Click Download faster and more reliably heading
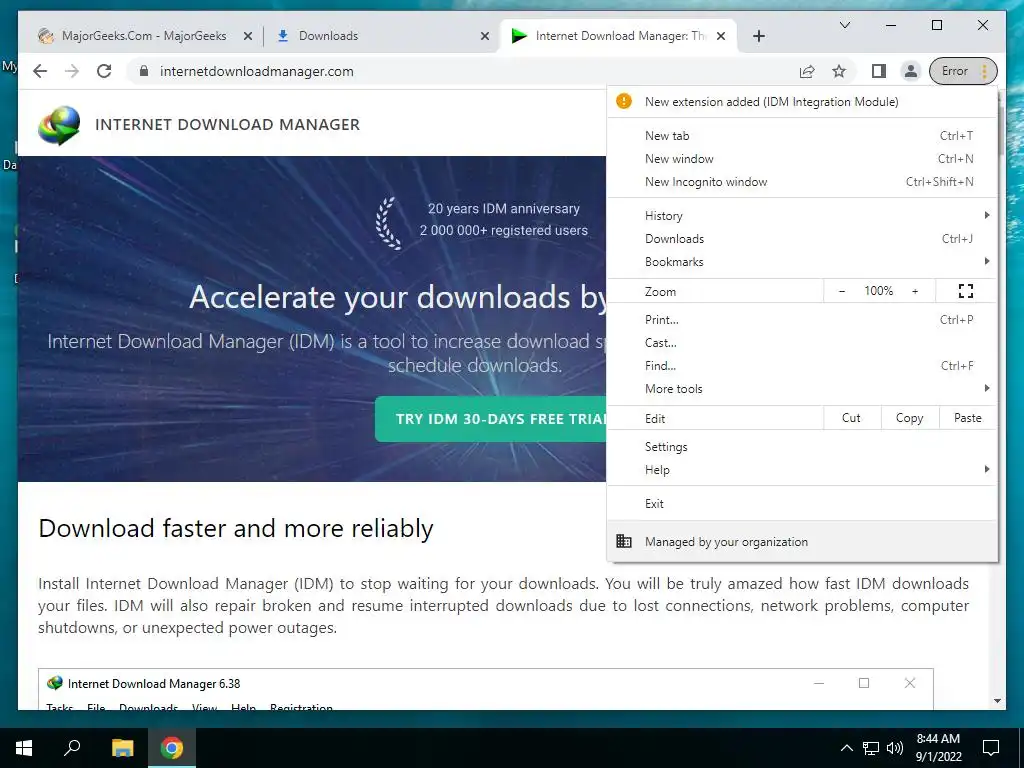Image resolution: width=1024 pixels, height=768 pixels. click(x=236, y=528)
